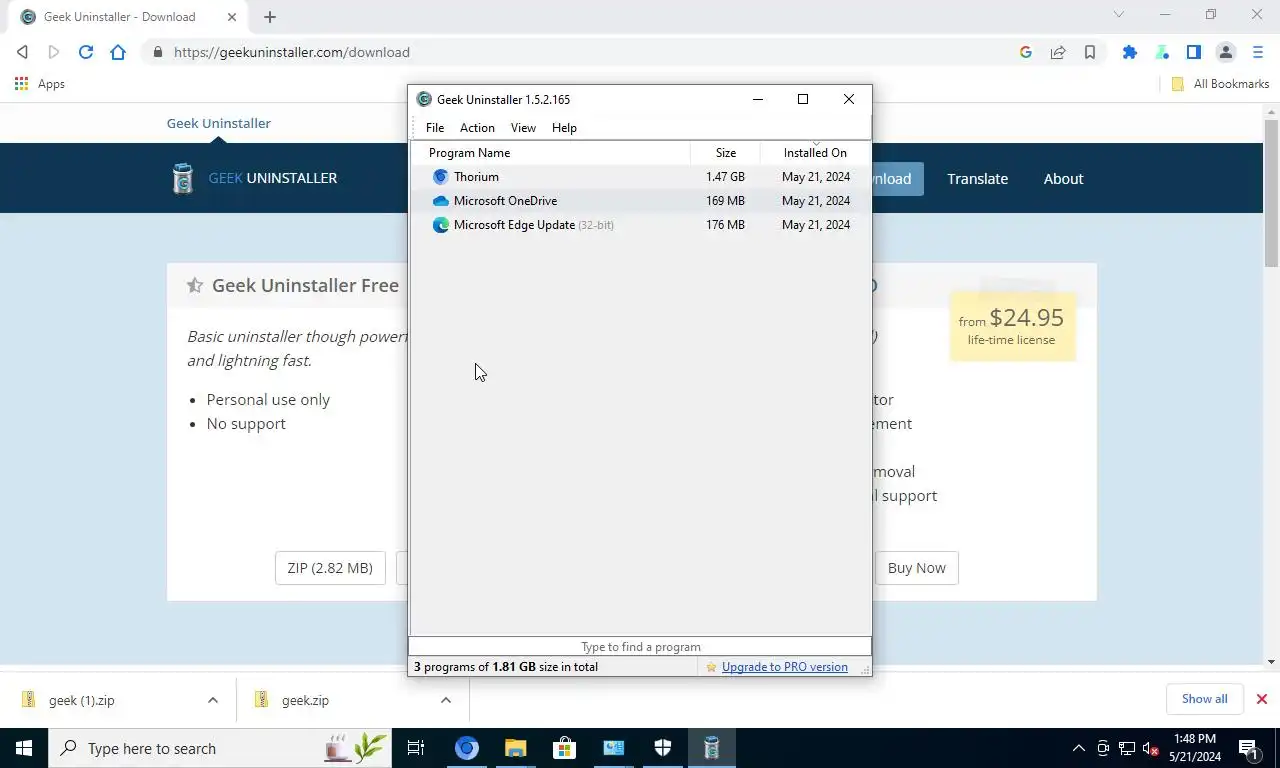The image size is (1280, 768).
Task: Click the Geek Uninstaller title bar icon
Action: (x=424, y=99)
